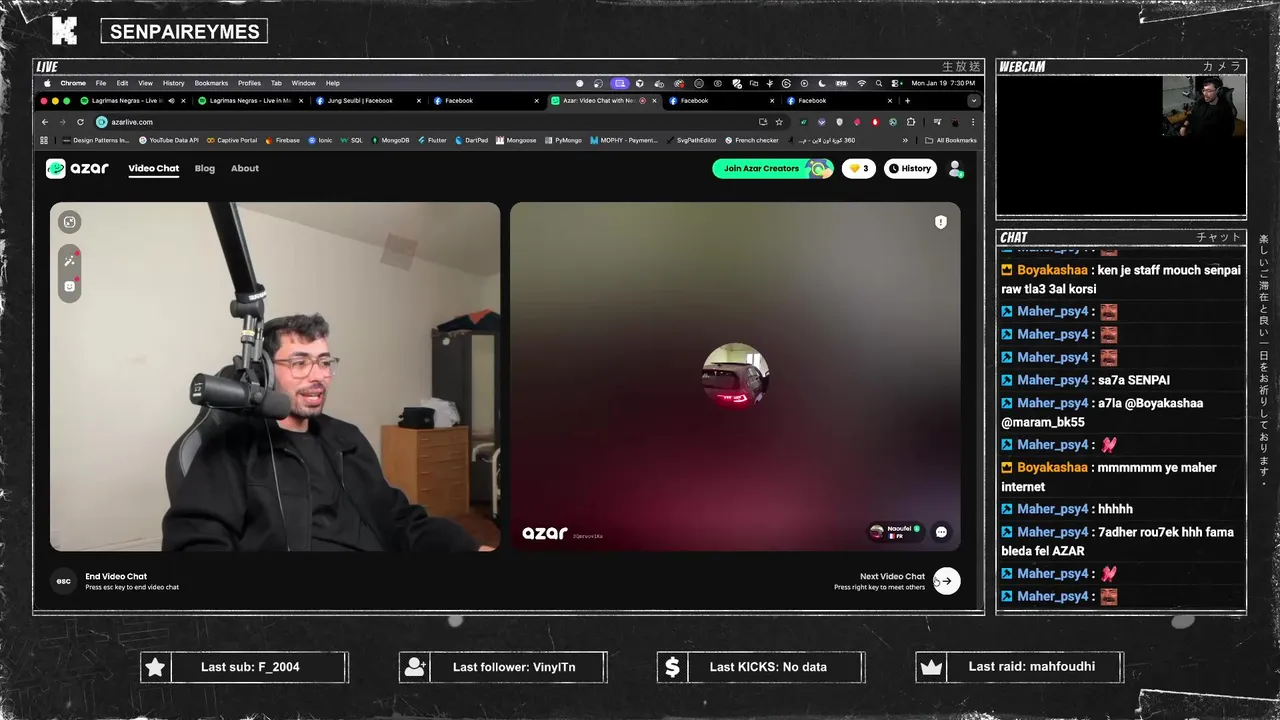1280x720 pixels.
Task: Mute audio on the first Lagrimas Negras tab
Action: pos(171,100)
